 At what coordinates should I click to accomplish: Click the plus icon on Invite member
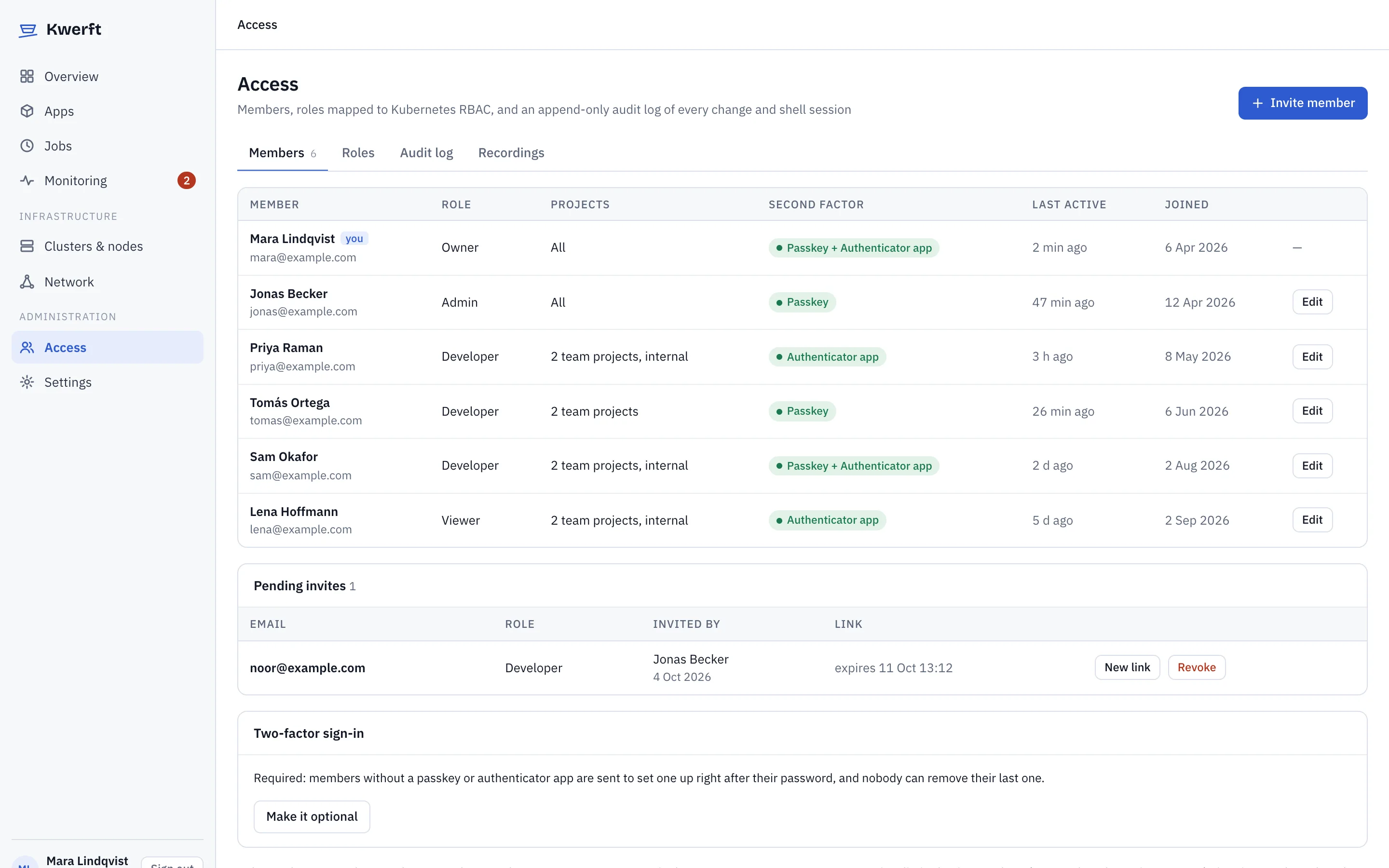coord(1257,103)
